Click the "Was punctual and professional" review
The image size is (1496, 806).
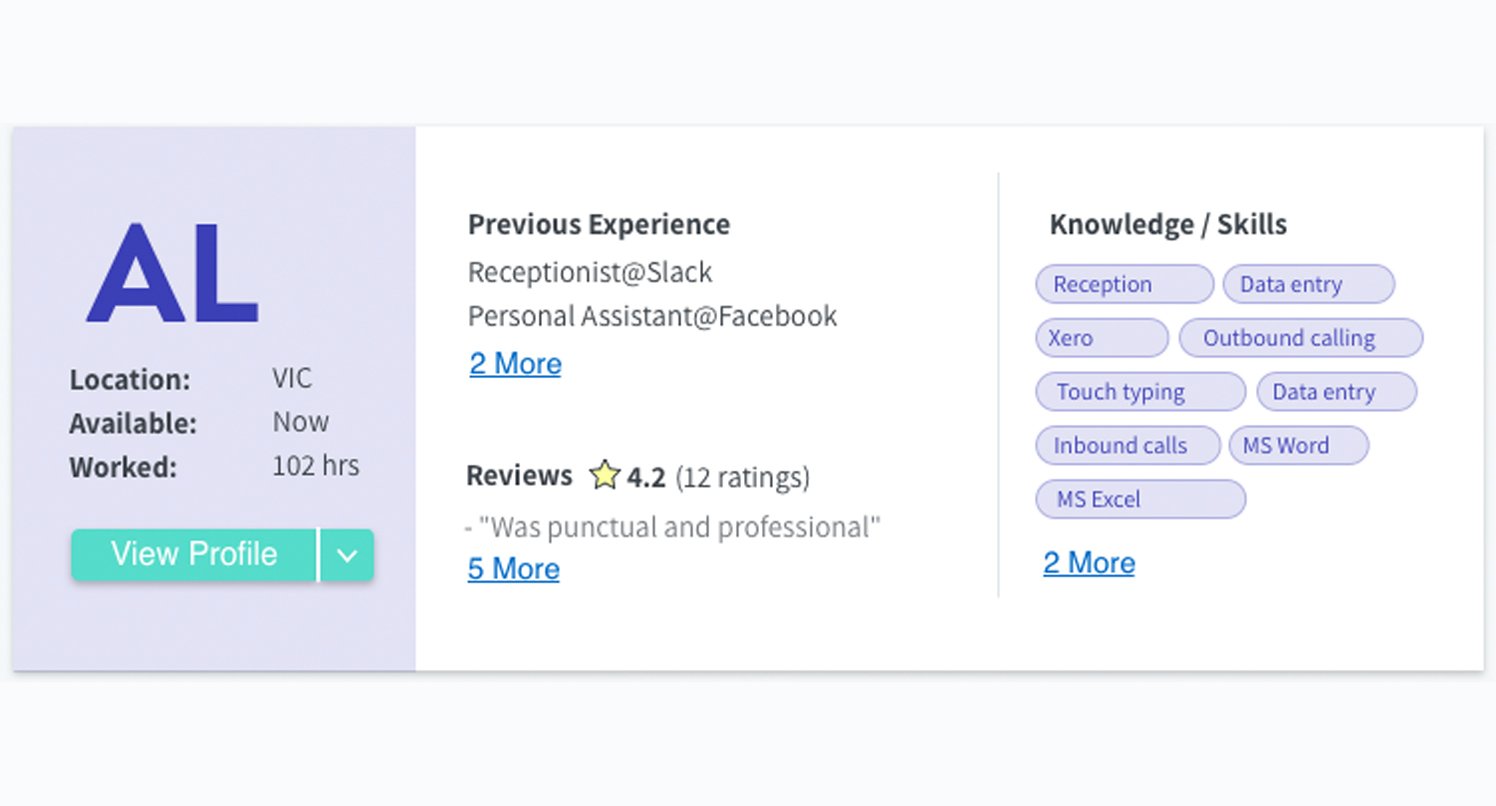click(x=673, y=527)
